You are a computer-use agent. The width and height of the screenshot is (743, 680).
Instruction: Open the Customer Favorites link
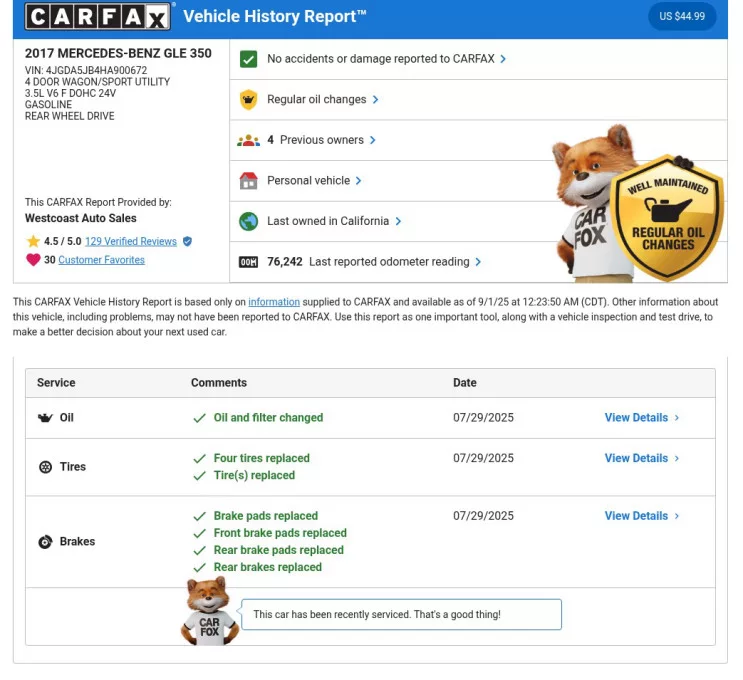[x=101, y=260]
